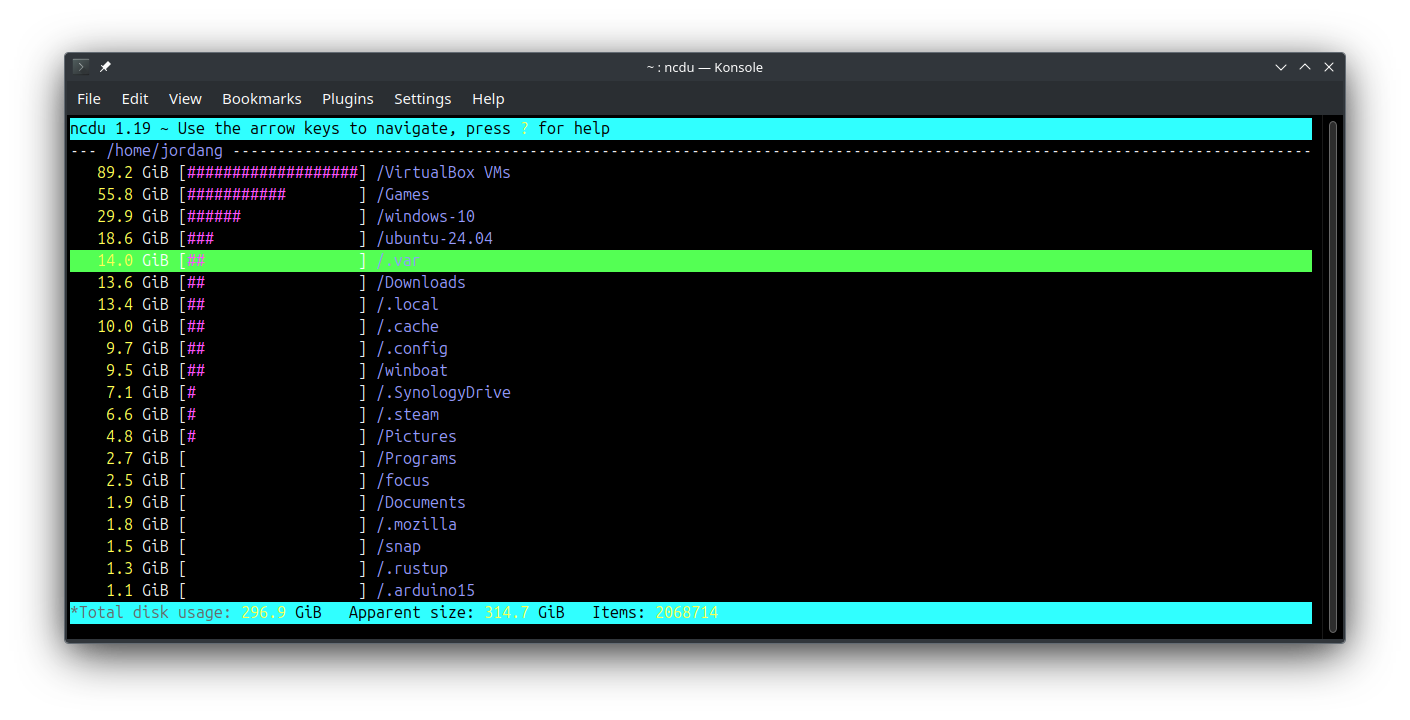Open the Plugins menu

(x=348, y=99)
